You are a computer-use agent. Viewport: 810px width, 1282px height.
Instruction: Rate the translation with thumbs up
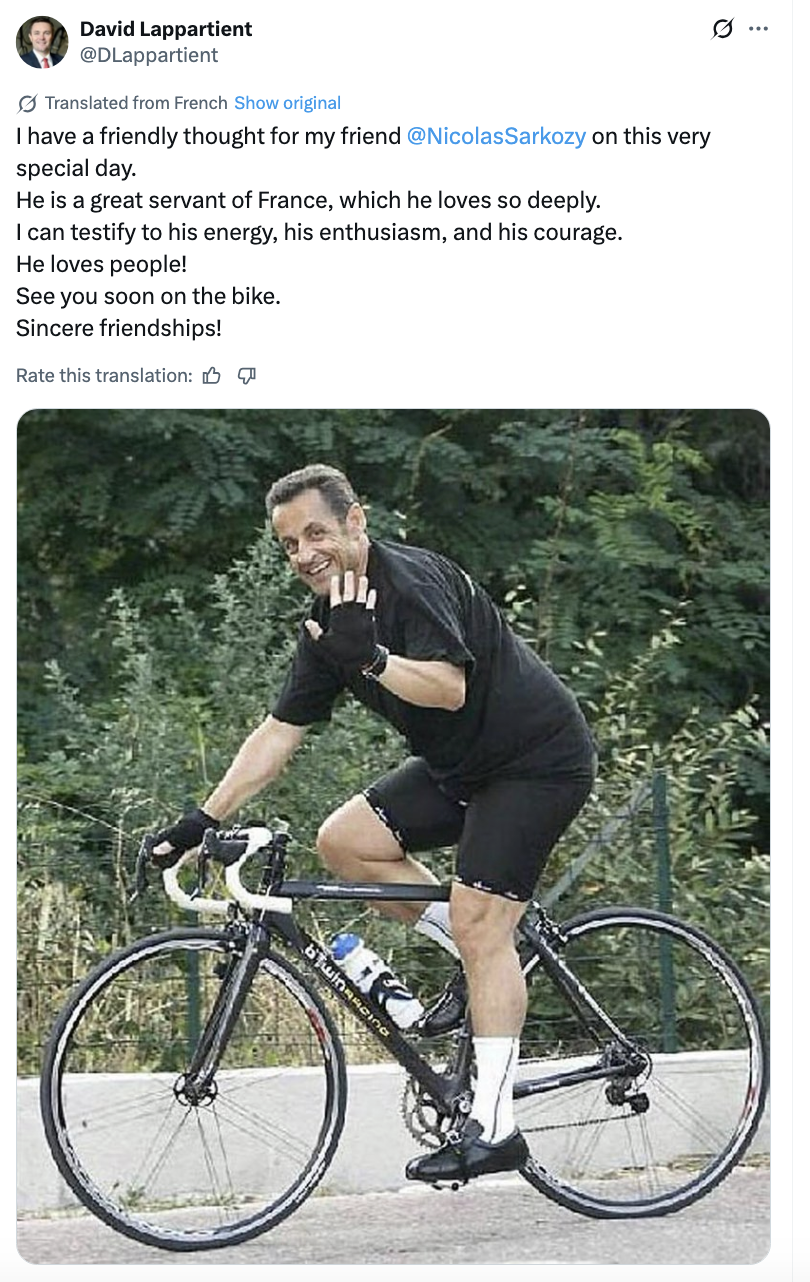(x=211, y=376)
